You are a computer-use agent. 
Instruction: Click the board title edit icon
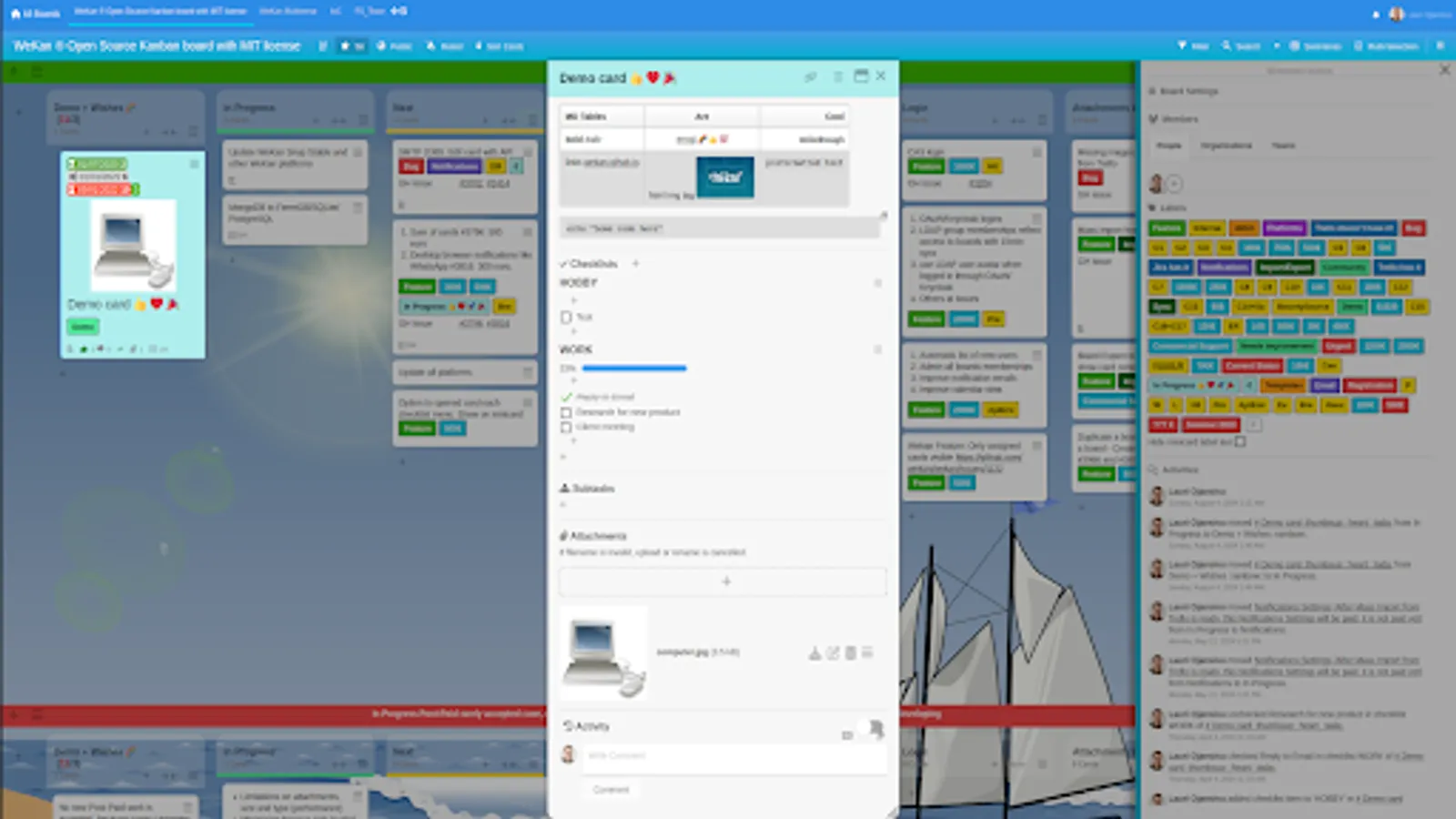click(322, 45)
